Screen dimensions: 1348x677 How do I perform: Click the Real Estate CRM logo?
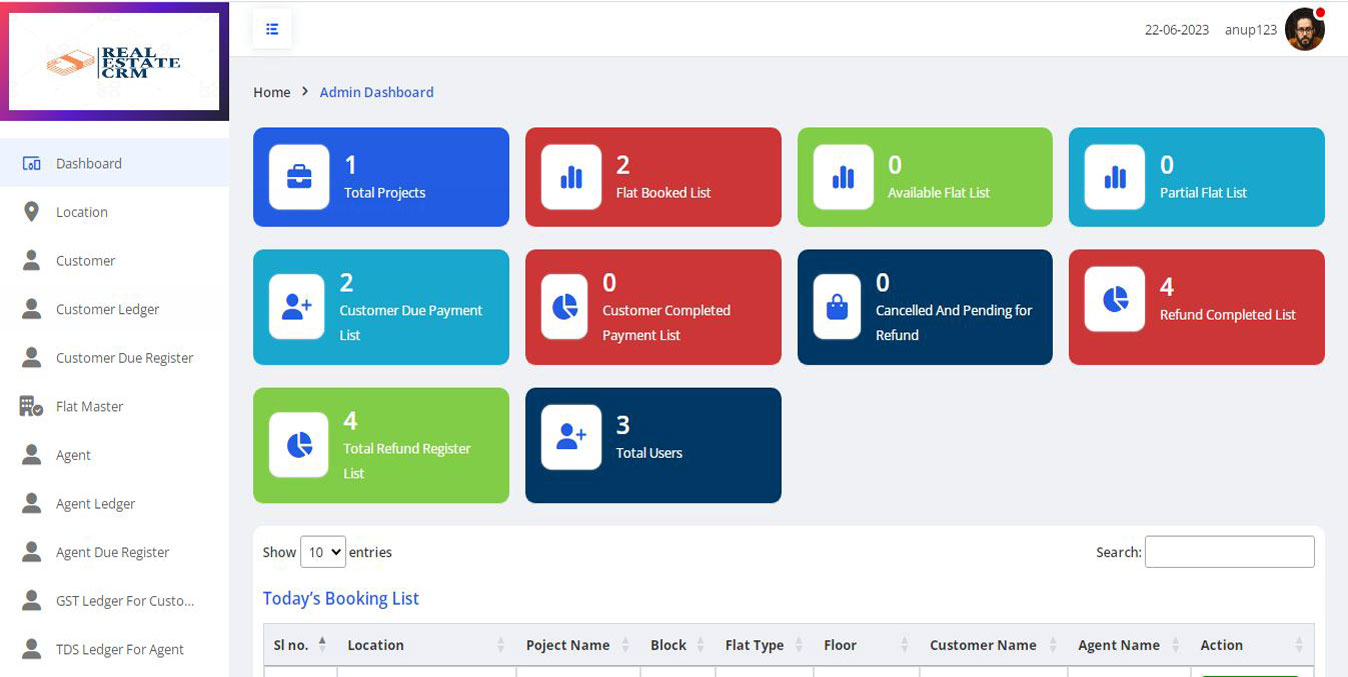[x=114, y=62]
